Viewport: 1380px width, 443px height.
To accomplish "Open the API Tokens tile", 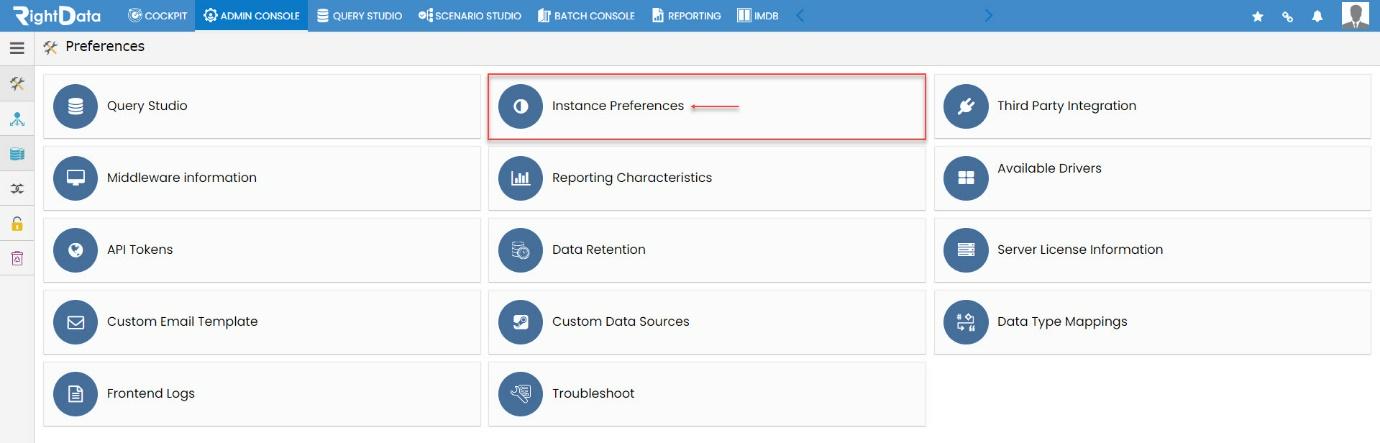I will pos(262,250).
